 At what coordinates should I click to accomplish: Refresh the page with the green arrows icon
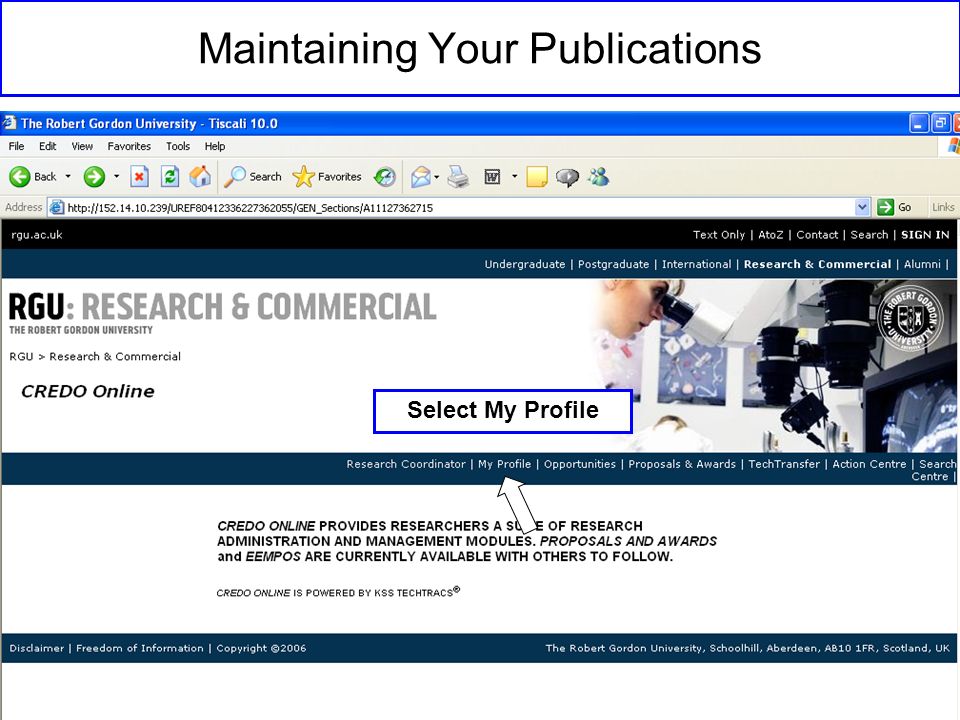[170, 177]
